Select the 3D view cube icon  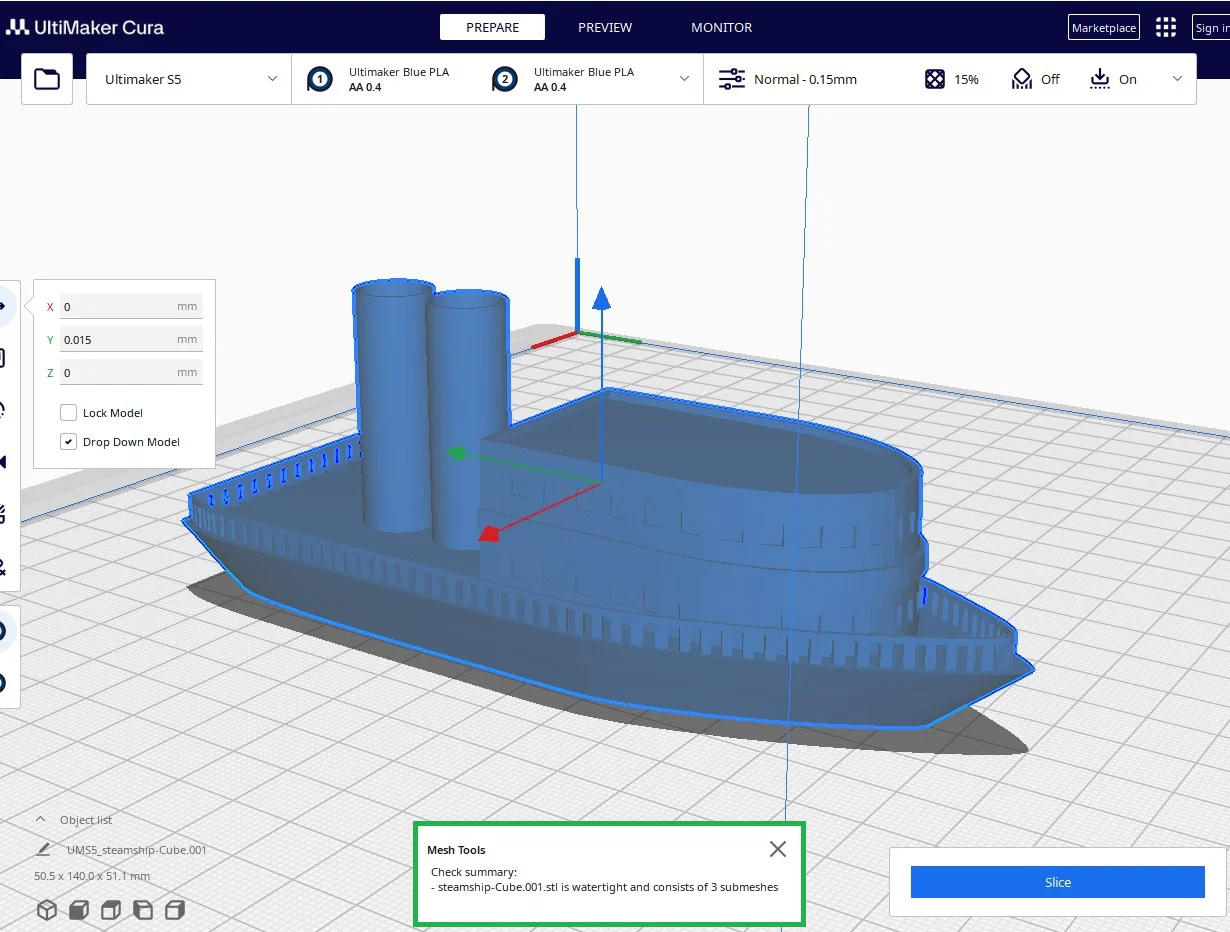click(47, 910)
